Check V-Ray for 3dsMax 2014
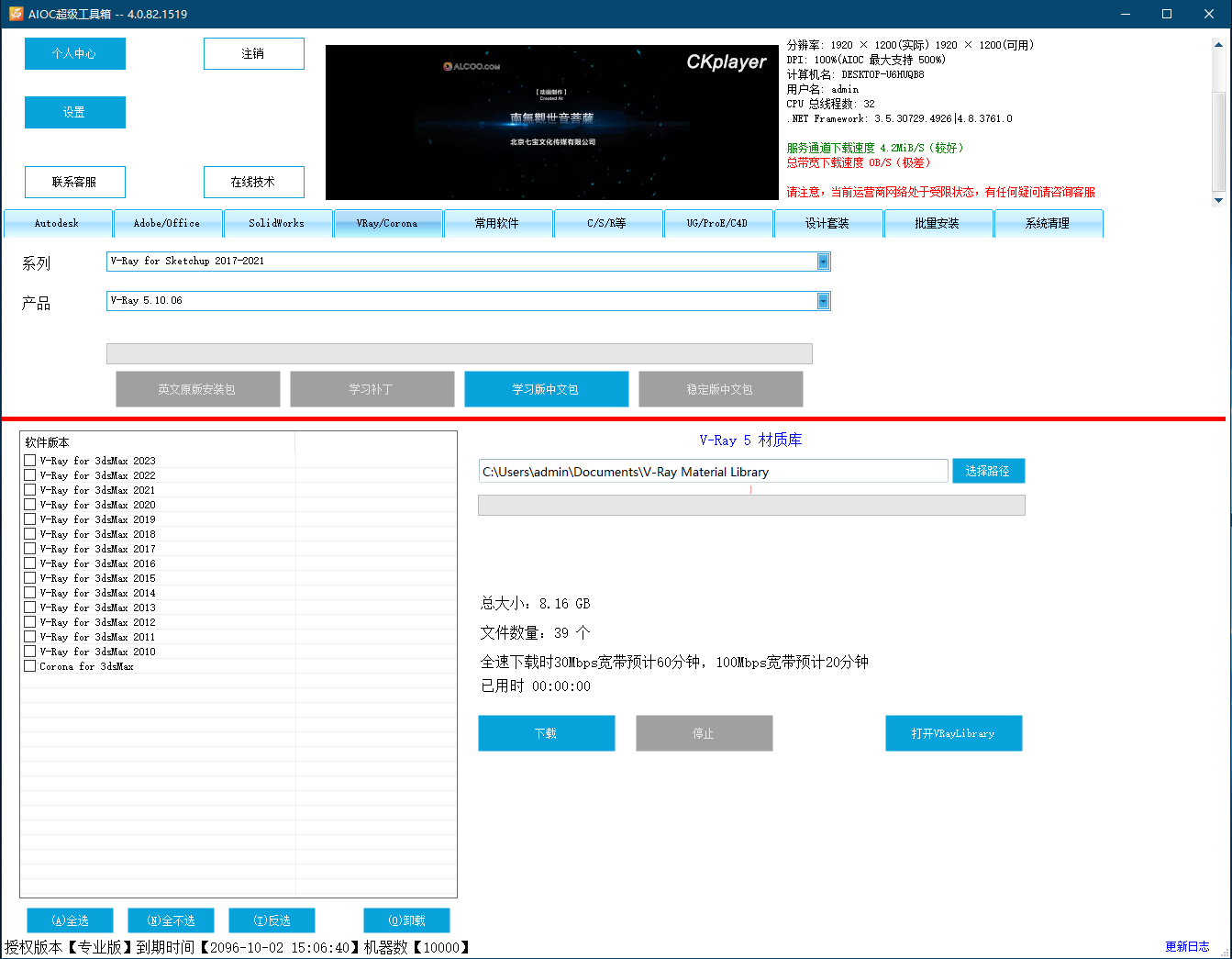 (30, 593)
